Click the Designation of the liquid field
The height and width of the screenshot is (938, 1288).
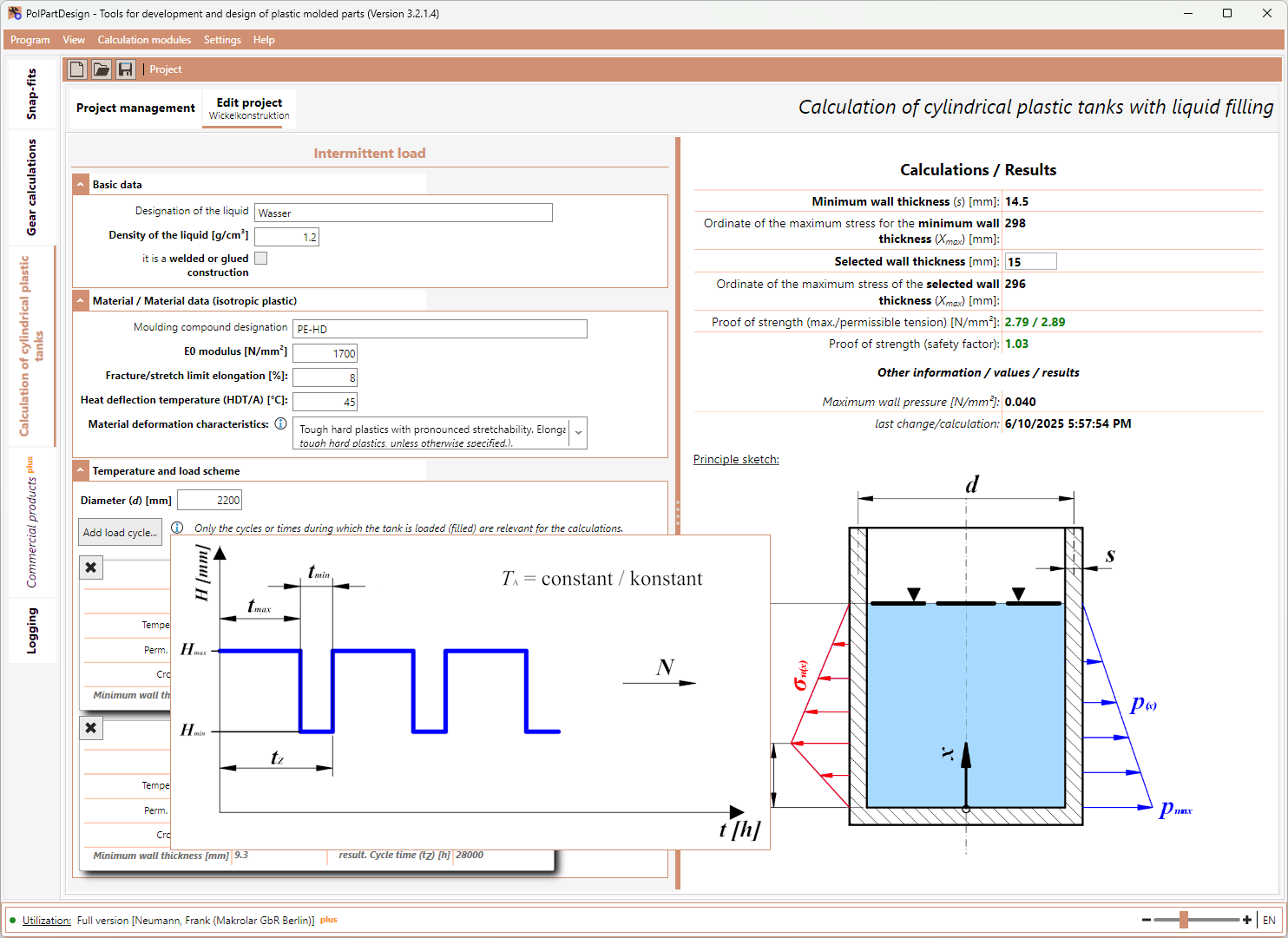pyautogui.click(x=403, y=213)
